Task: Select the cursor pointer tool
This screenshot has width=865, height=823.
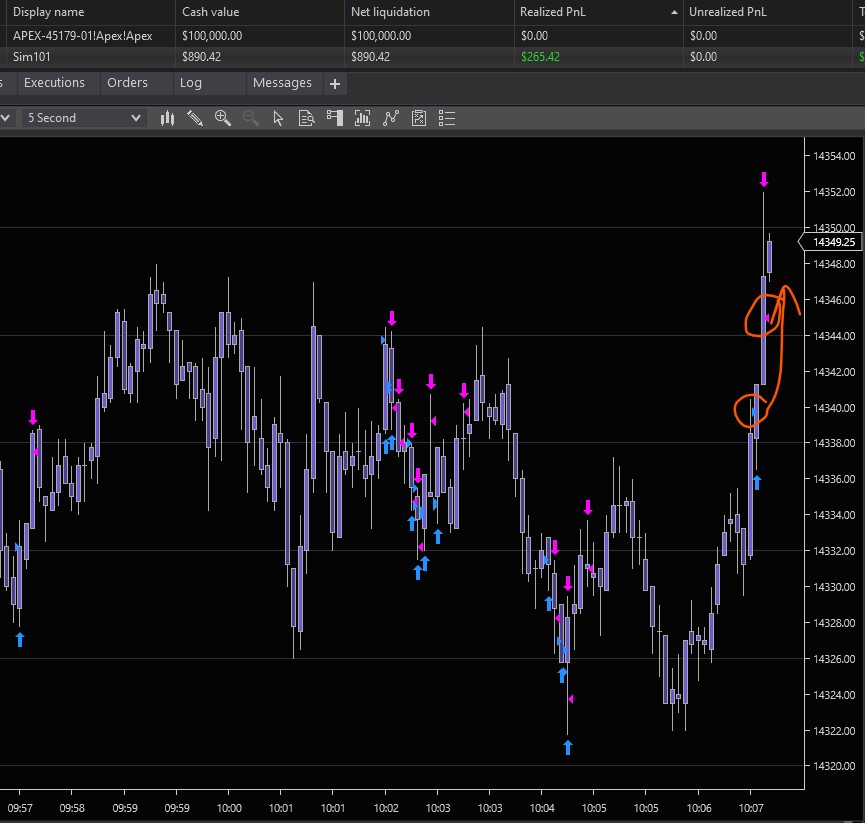Action: (x=279, y=118)
